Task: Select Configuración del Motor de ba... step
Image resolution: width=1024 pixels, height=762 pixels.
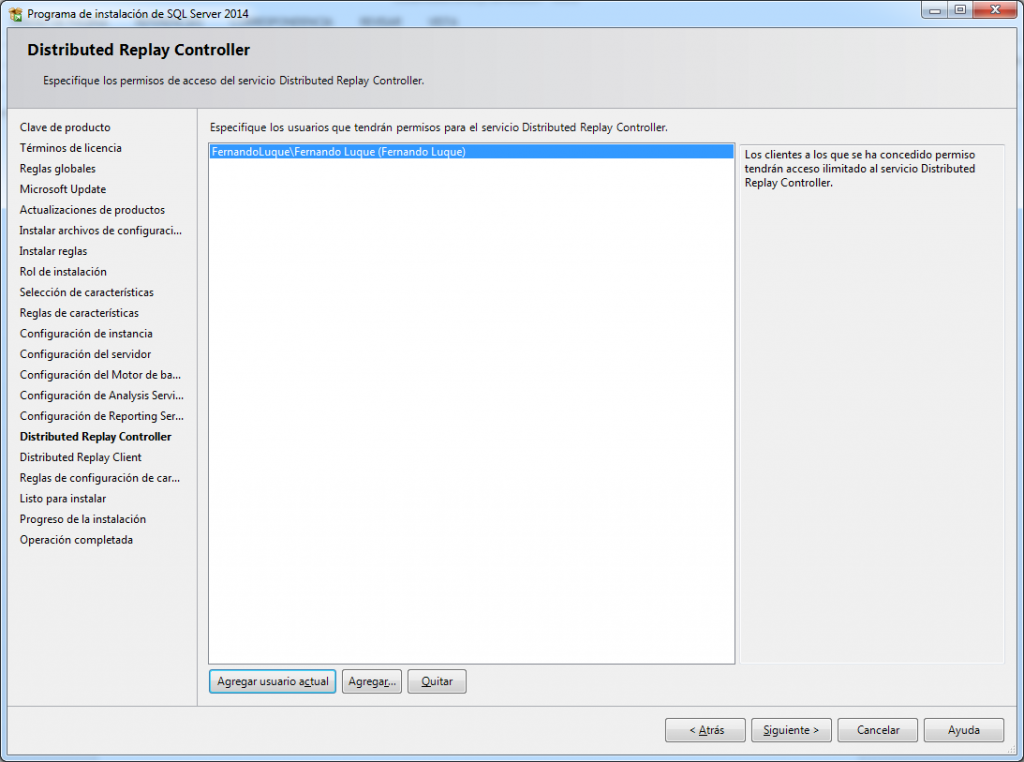Action: pyautogui.click(x=100, y=375)
